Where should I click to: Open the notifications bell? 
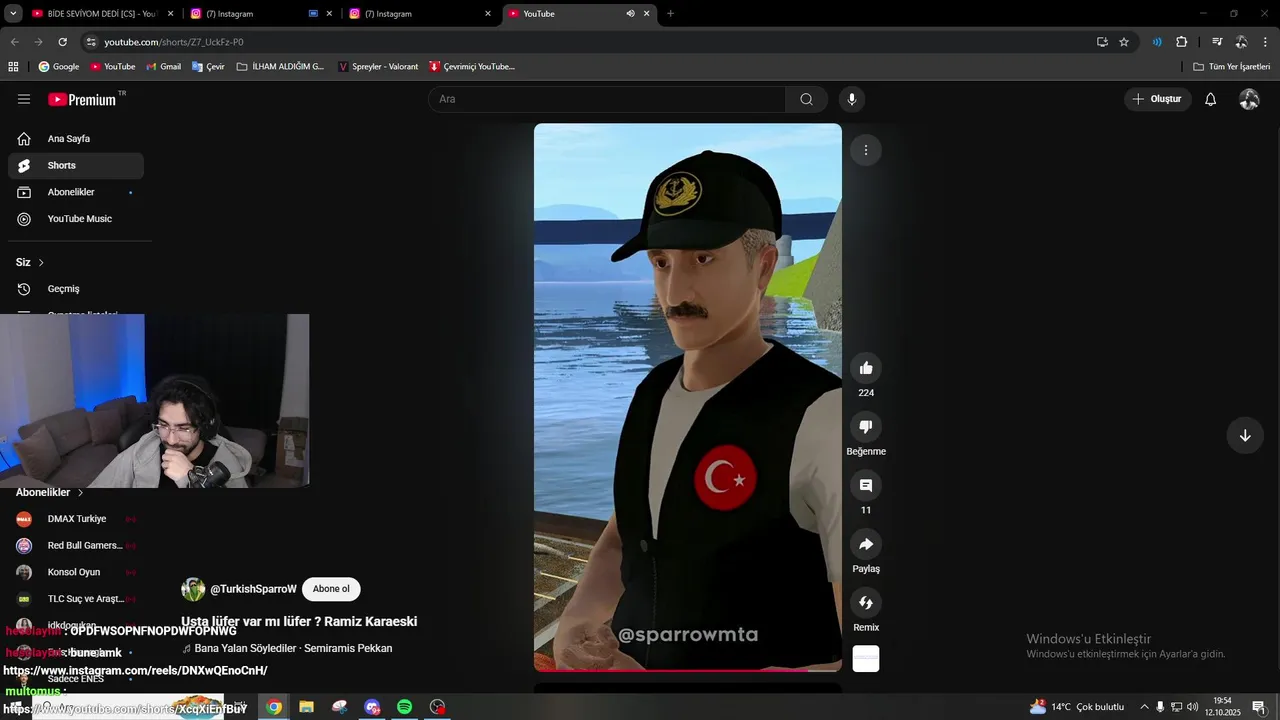(x=1210, y=99)
